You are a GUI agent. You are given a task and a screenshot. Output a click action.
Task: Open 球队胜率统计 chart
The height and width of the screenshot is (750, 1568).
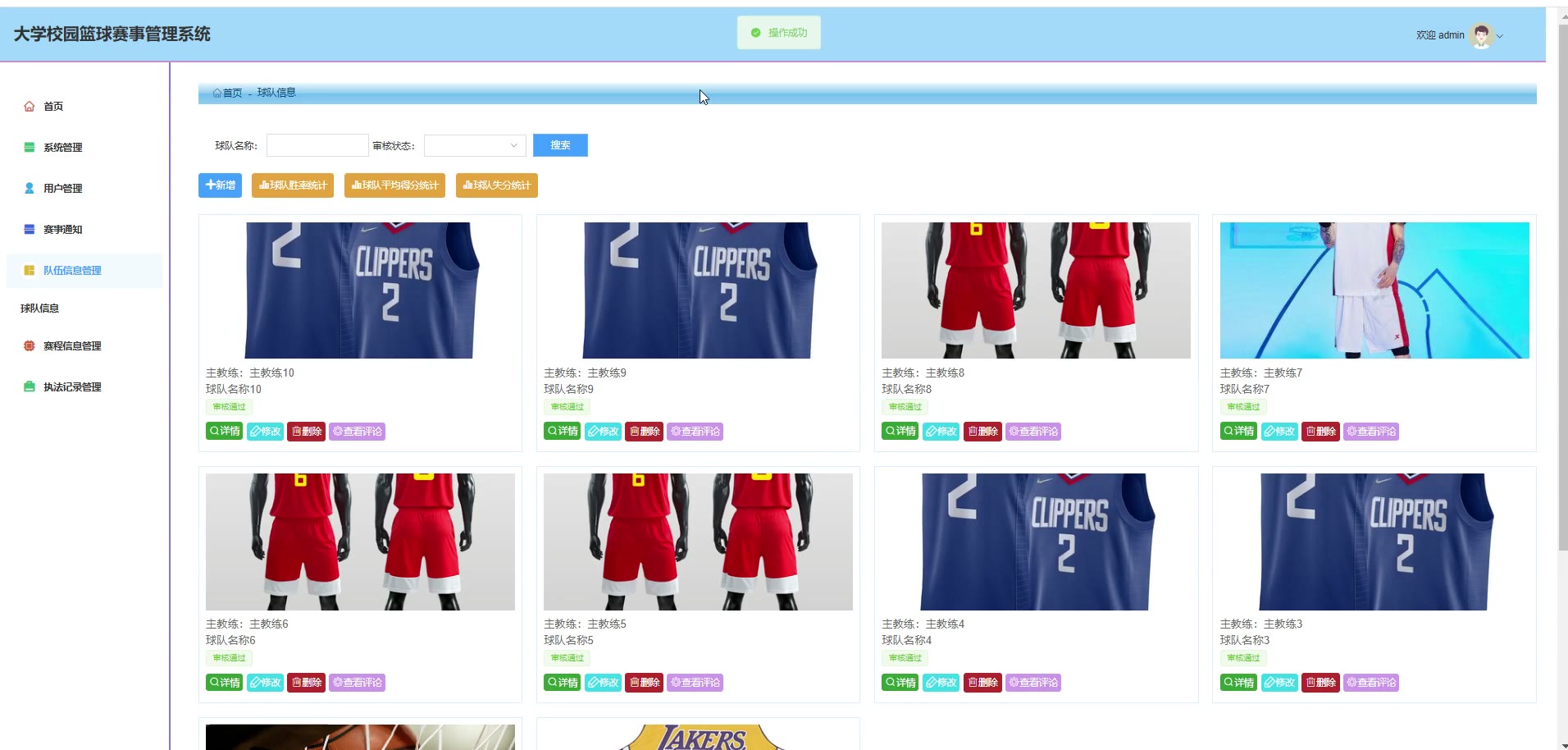(x=293, y=185)
